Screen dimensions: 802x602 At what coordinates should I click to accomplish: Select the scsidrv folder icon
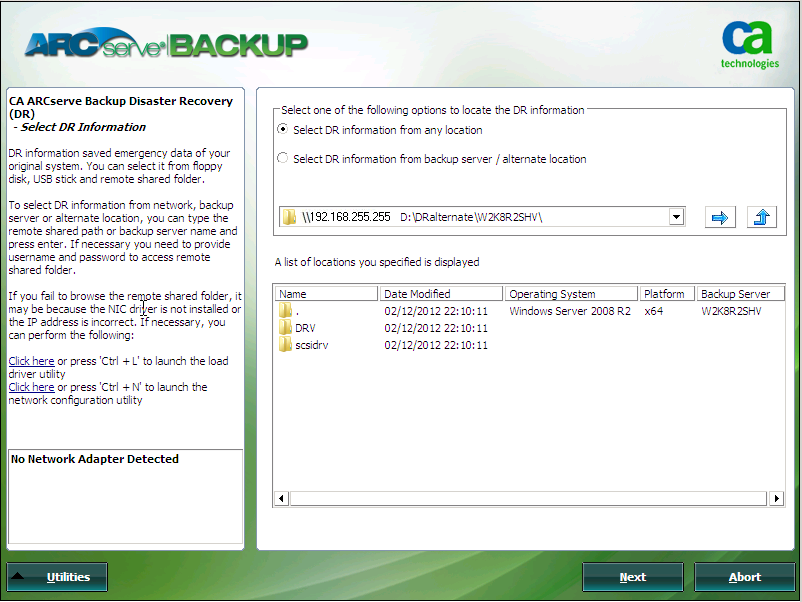[285, 345]
